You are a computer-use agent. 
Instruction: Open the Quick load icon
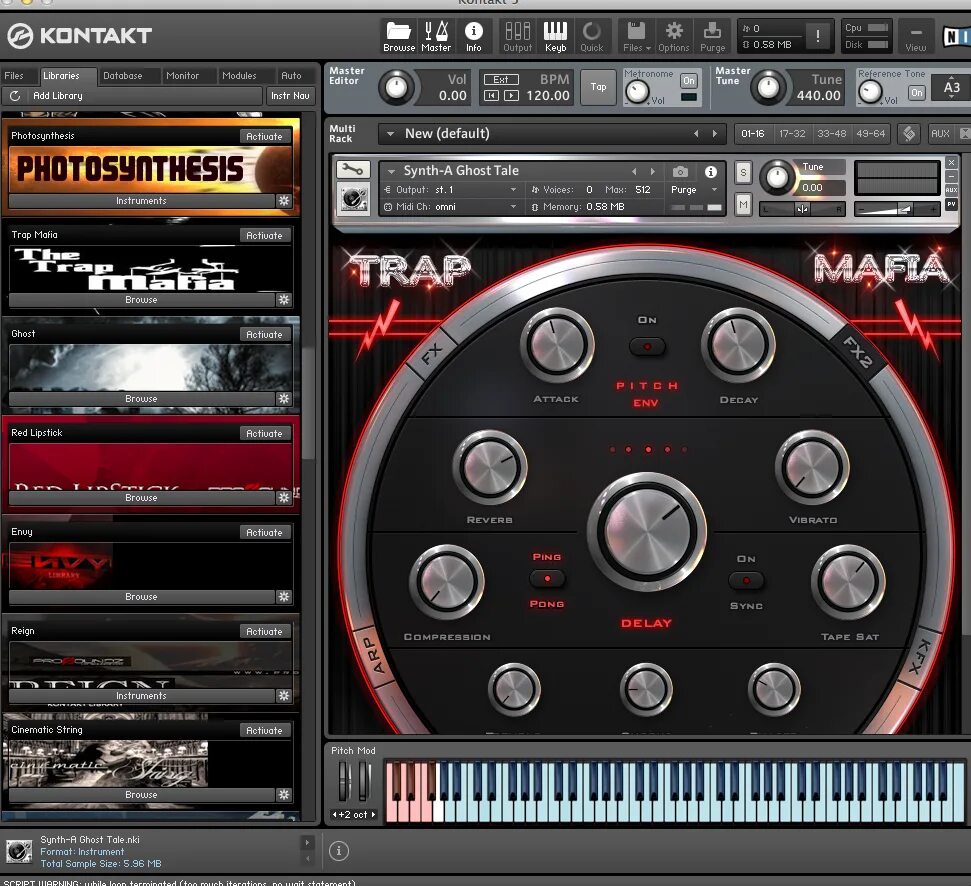click(x=592, y=36)
